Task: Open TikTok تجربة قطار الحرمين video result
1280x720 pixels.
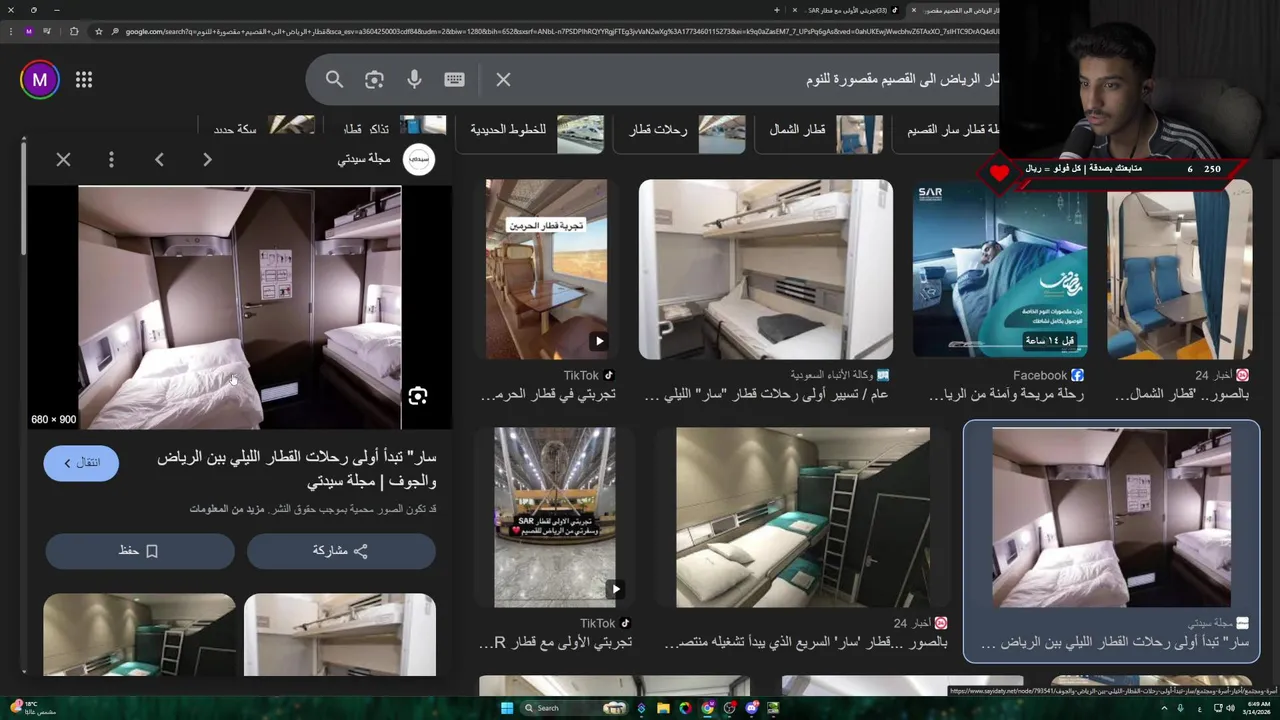Action: point(546,270)
